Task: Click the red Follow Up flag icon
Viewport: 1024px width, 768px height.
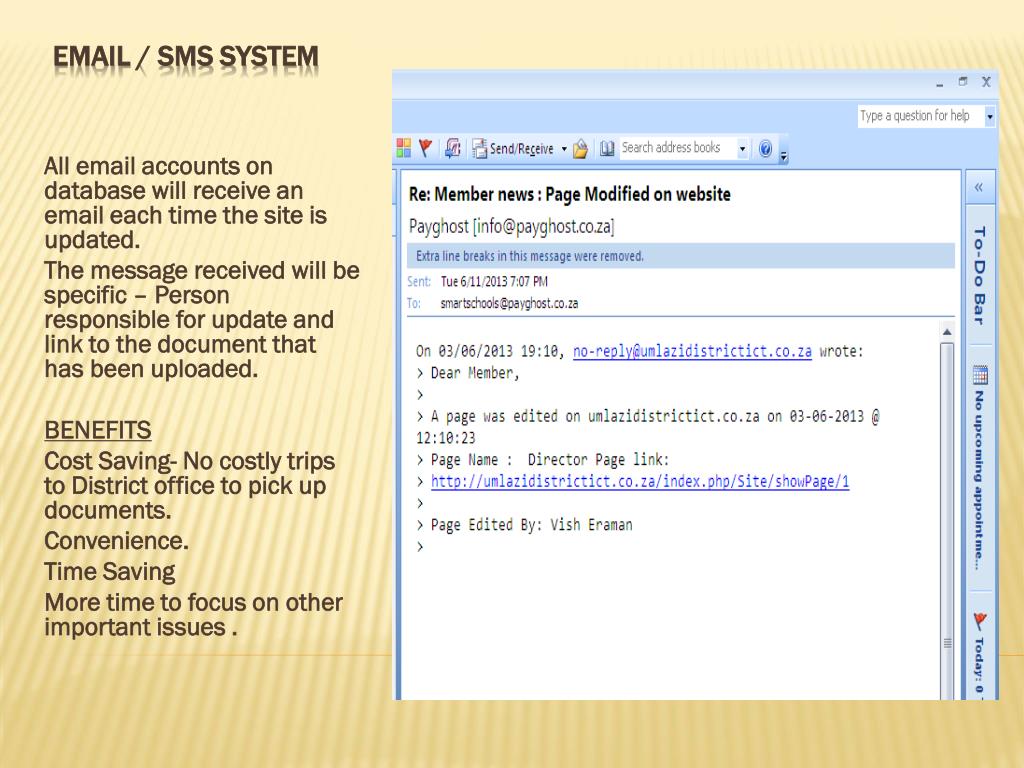Action: click(425, 148)
